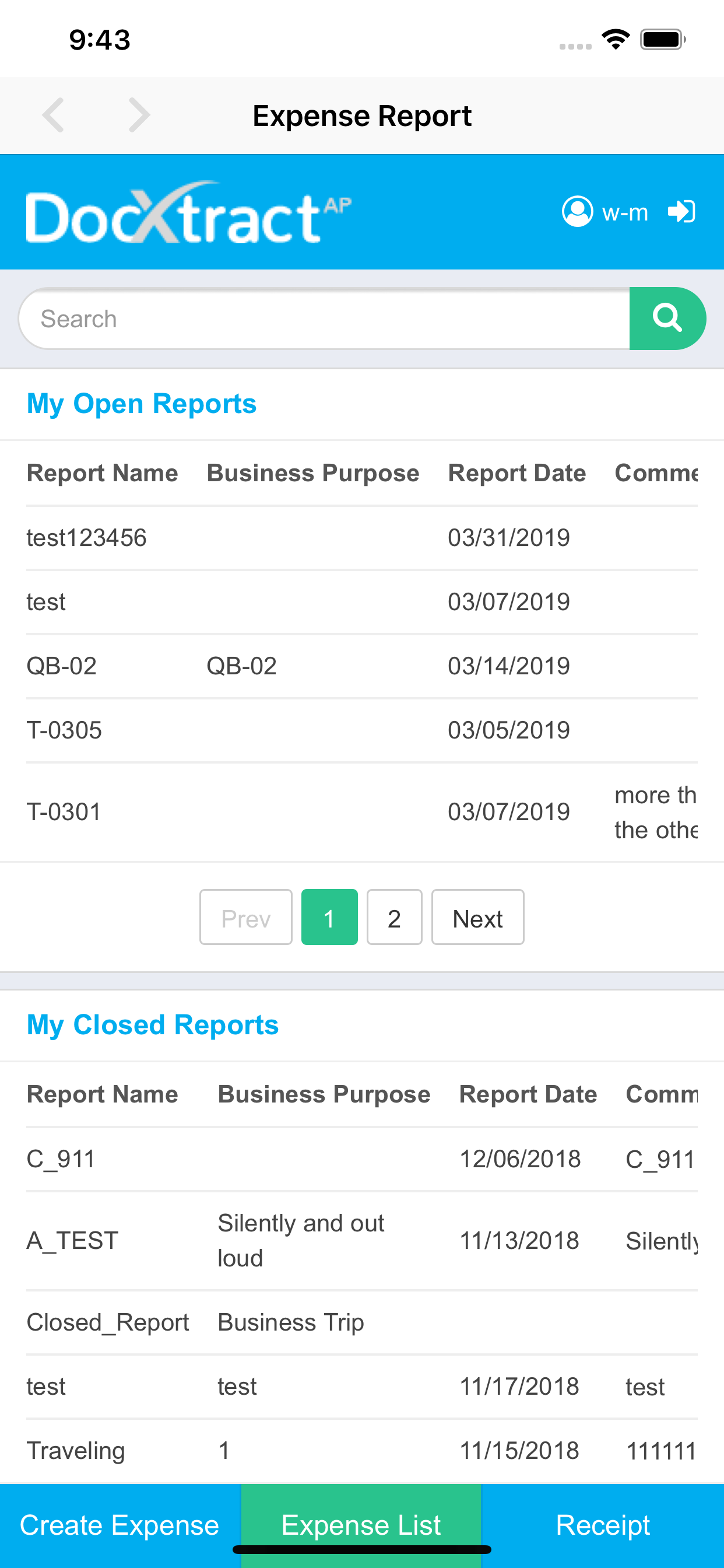
Task: Tap the browser forward arrow
Action: (x=139, y=115)
